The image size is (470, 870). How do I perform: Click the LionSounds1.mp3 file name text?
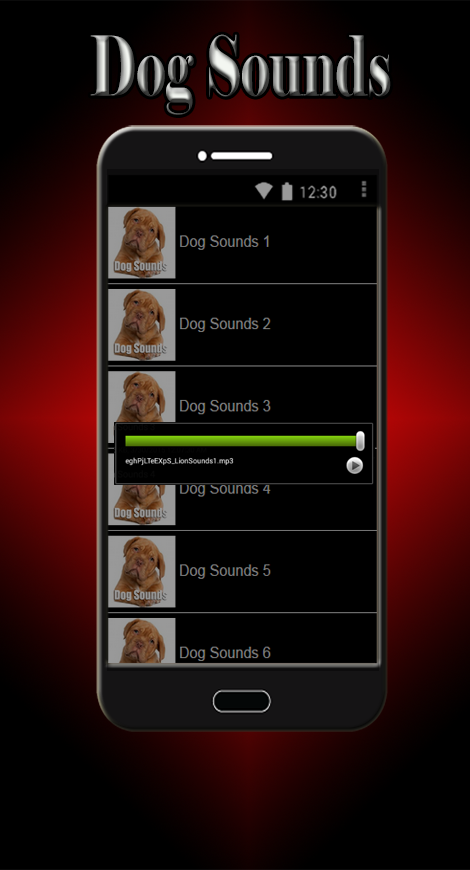[179, 461]
